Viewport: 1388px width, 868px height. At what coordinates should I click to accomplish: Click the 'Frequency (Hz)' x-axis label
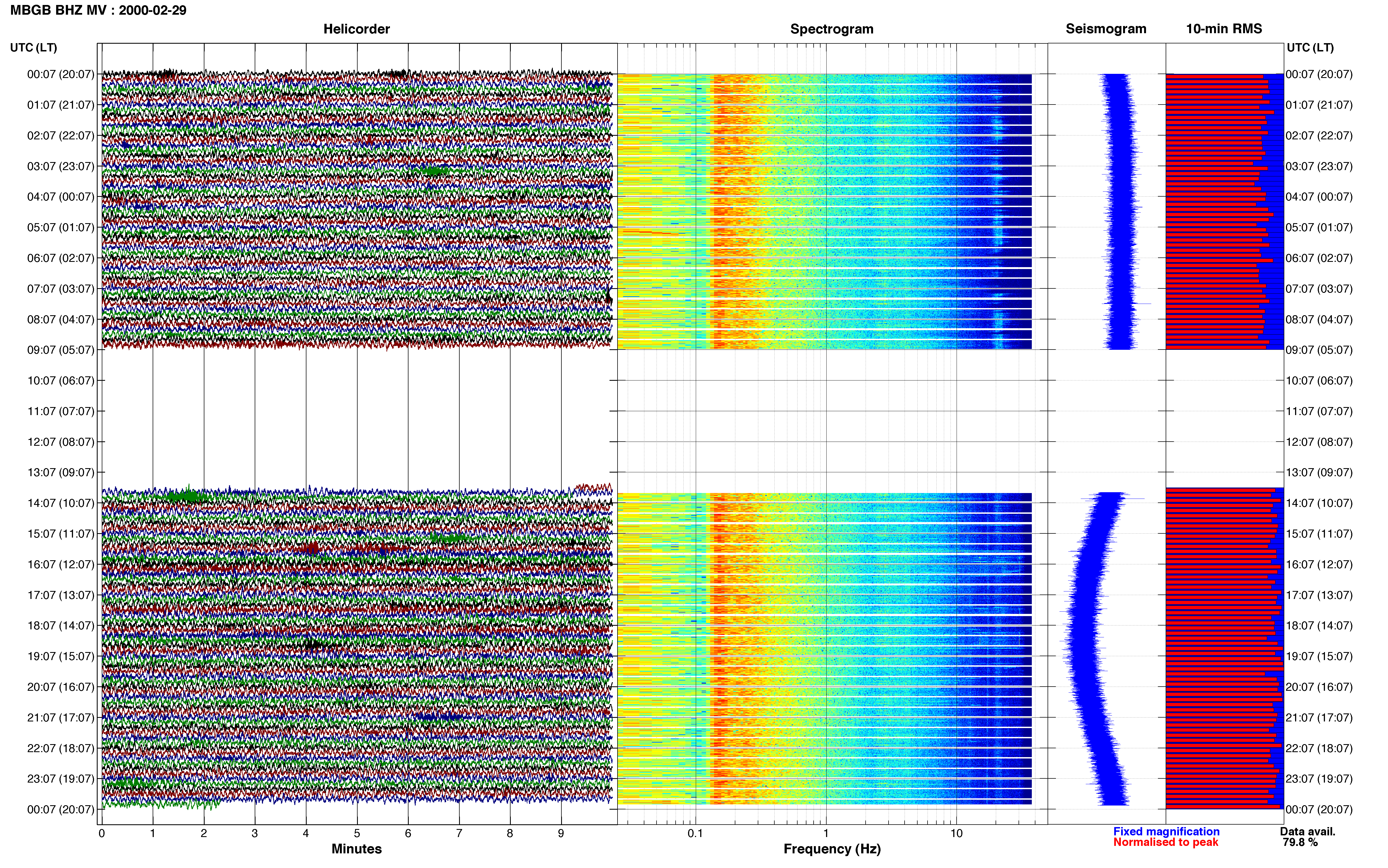coord(832,849)
